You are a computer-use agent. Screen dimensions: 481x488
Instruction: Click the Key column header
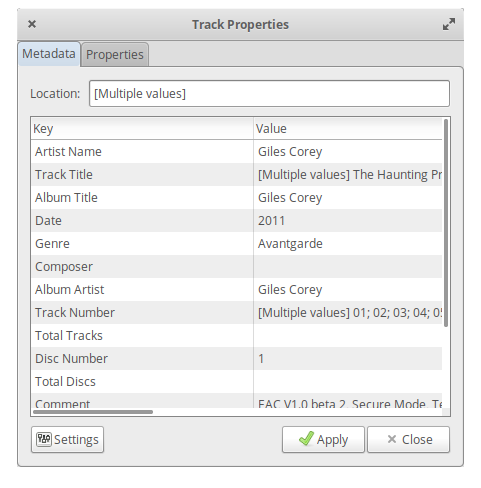tap(142, 129)
